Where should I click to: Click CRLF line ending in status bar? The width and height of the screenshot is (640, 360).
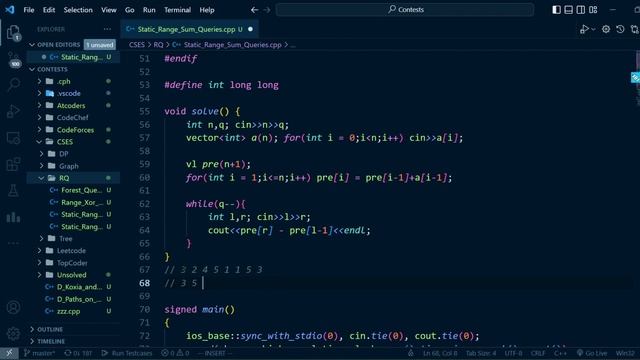[x=538, y=353]
